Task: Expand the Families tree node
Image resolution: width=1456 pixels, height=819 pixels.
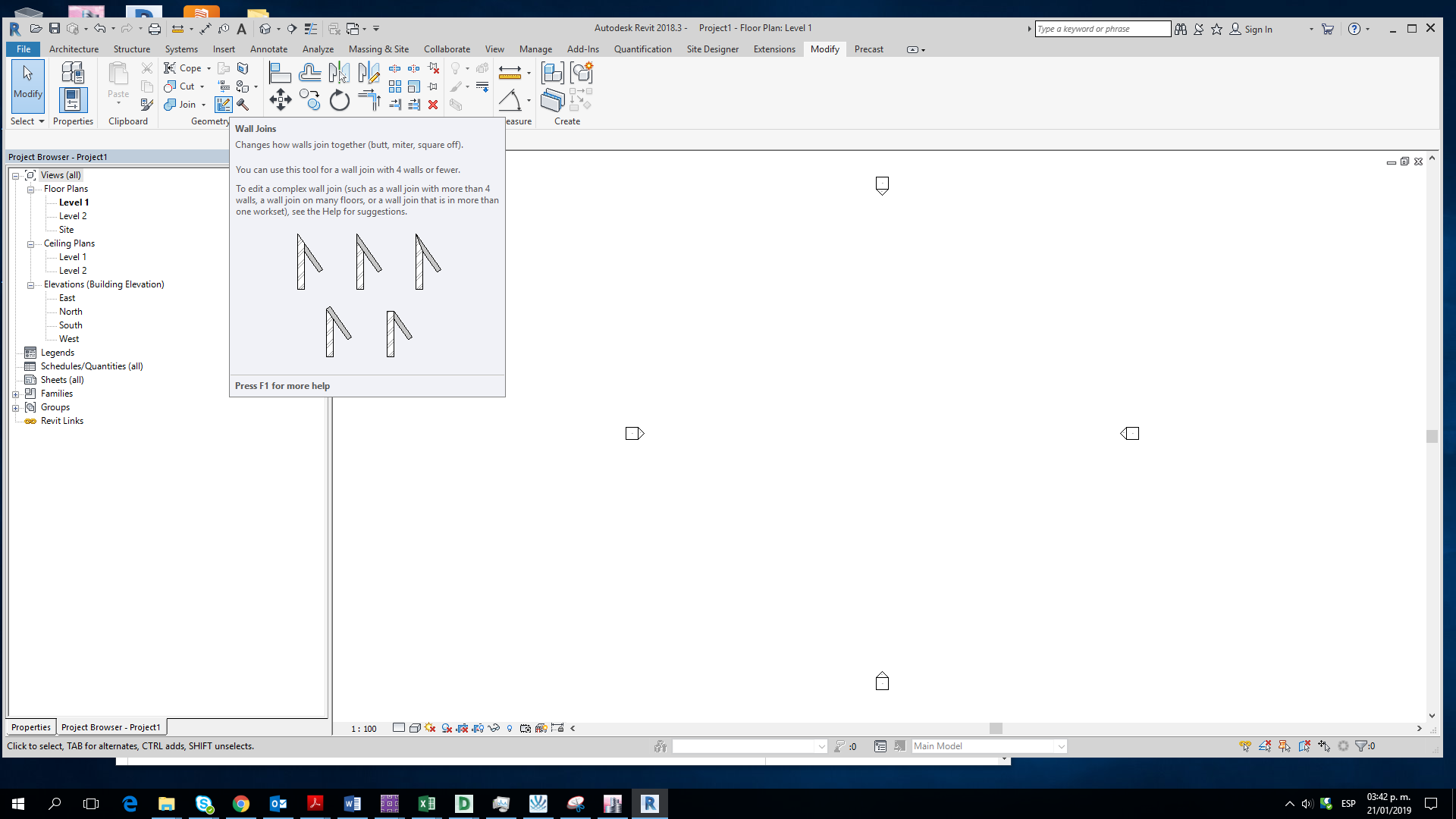Action: [15, 394]
